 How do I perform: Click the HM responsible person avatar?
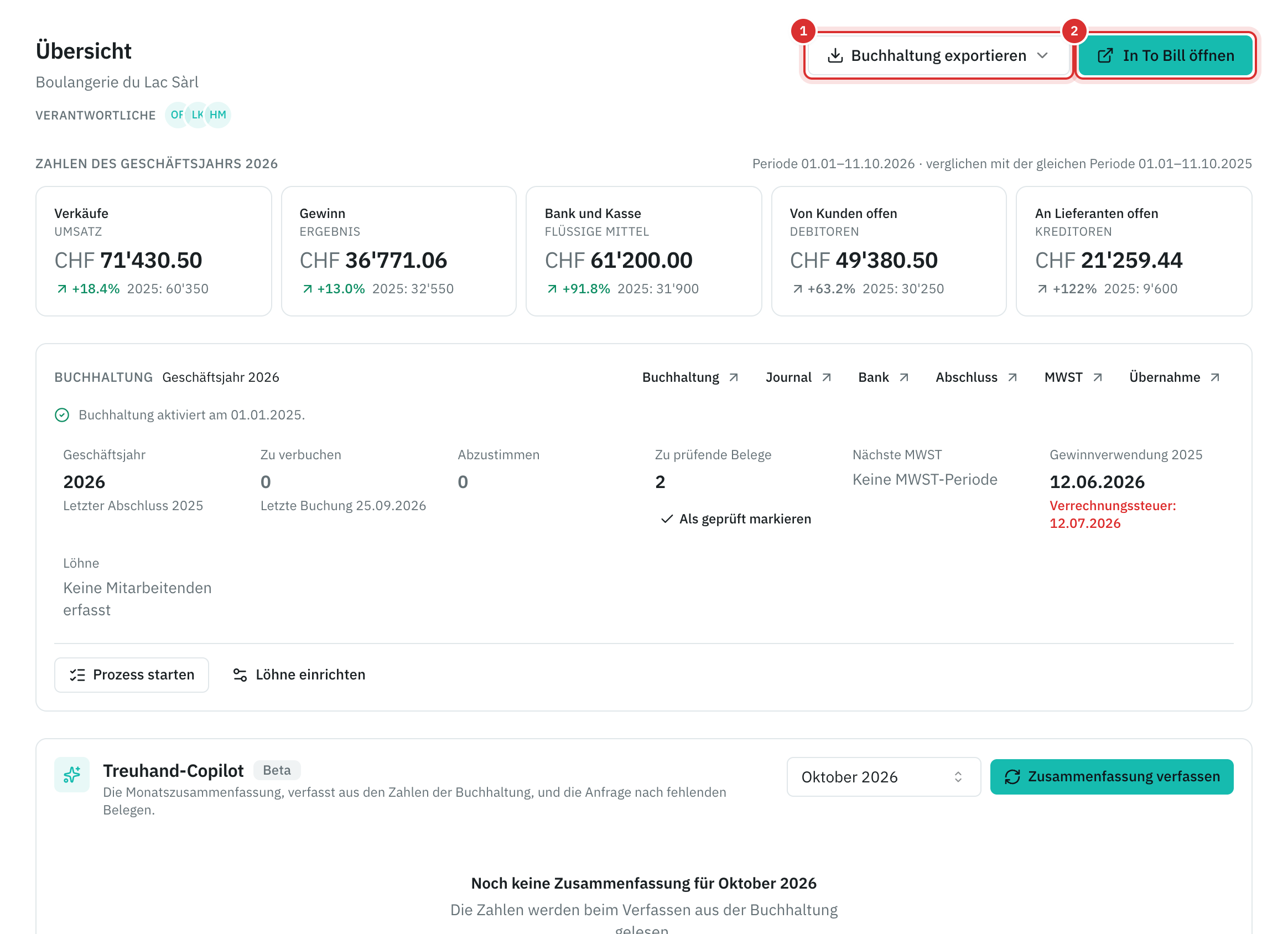click(x=218, y=115)
